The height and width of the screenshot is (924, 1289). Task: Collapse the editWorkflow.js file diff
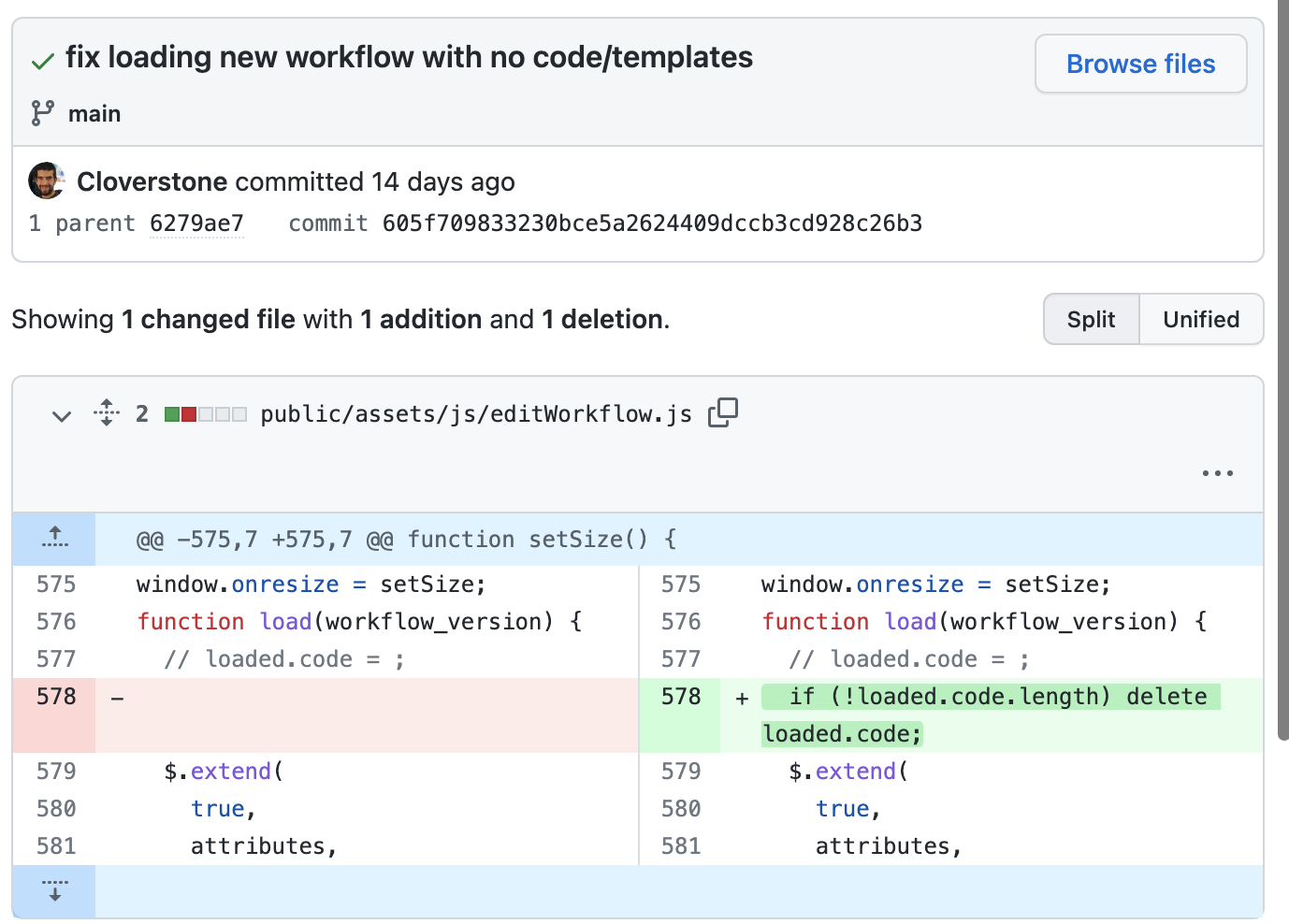(62, 414)
